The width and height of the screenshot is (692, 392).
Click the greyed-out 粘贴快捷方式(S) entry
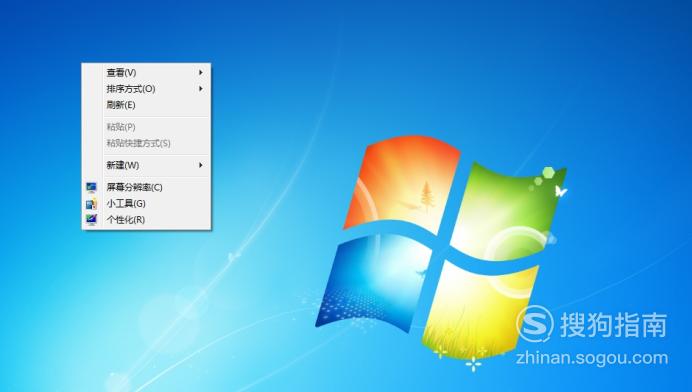[146, 143]
